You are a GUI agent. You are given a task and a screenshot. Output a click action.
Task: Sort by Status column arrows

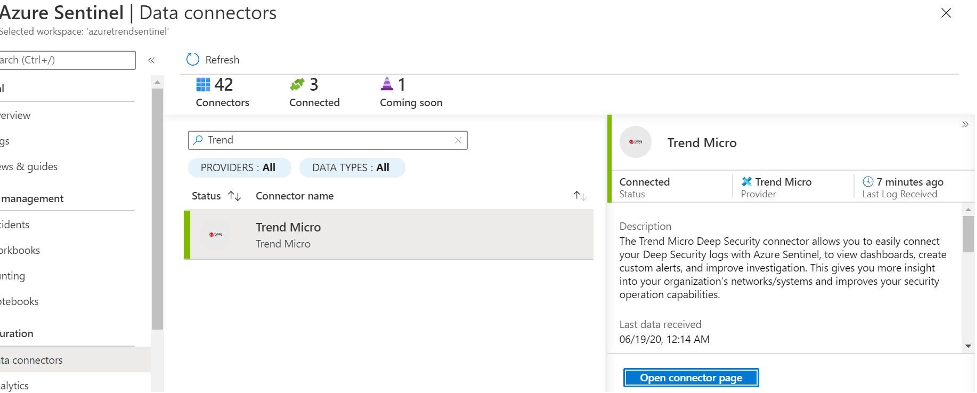tap(234, 196)
